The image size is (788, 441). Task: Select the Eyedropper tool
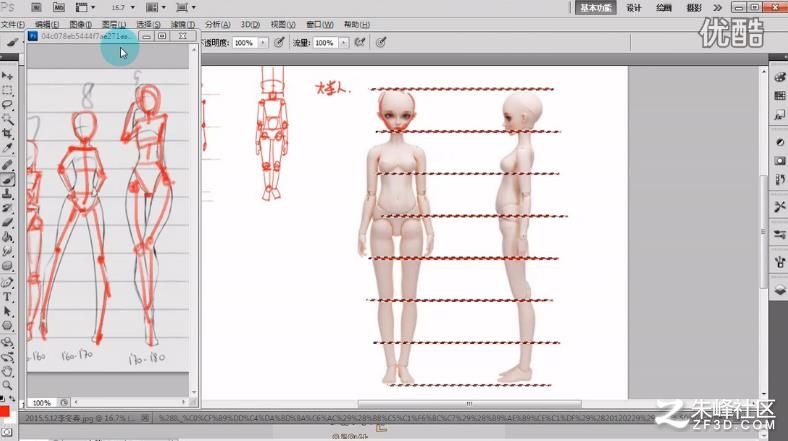(7, 148)
